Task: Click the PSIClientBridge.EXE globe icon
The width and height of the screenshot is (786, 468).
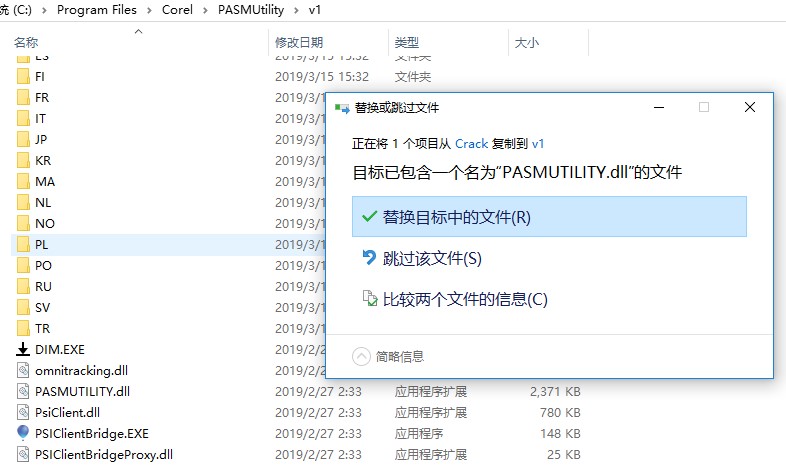Action: [24, 433]
